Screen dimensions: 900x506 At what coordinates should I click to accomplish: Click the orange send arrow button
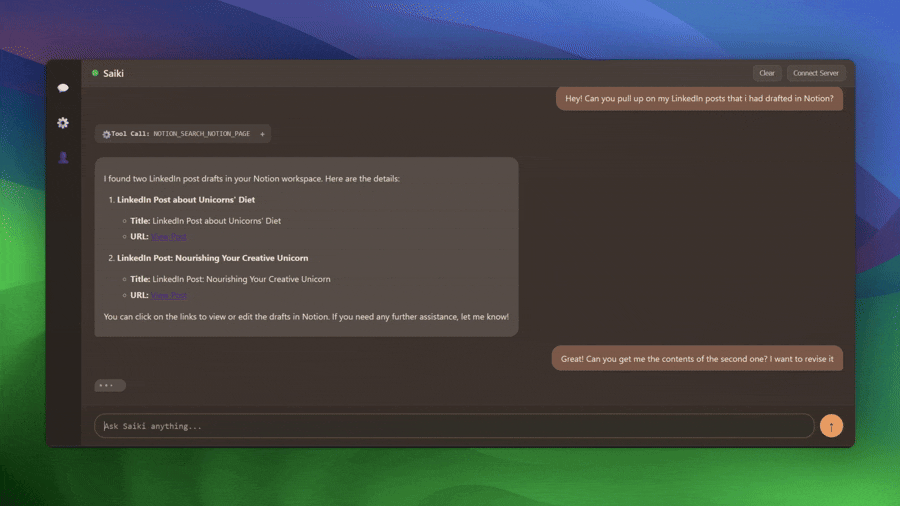831,426
